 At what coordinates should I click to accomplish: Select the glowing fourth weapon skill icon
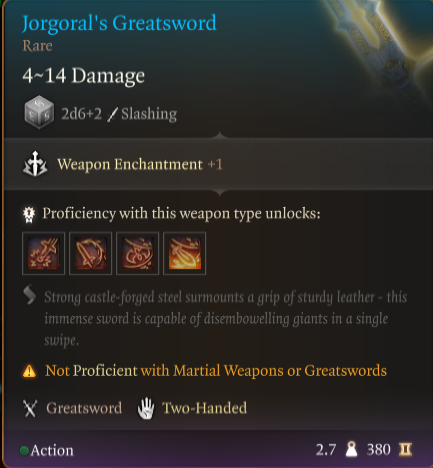coord(184,253)
